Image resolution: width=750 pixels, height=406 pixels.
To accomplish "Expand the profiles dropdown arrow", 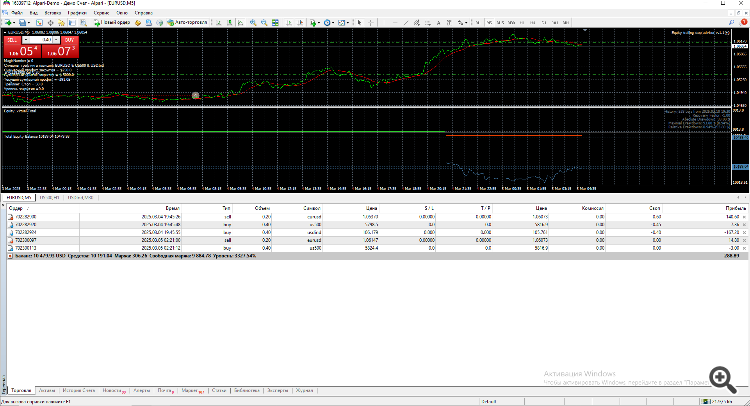I will click(x=29, y=22).
